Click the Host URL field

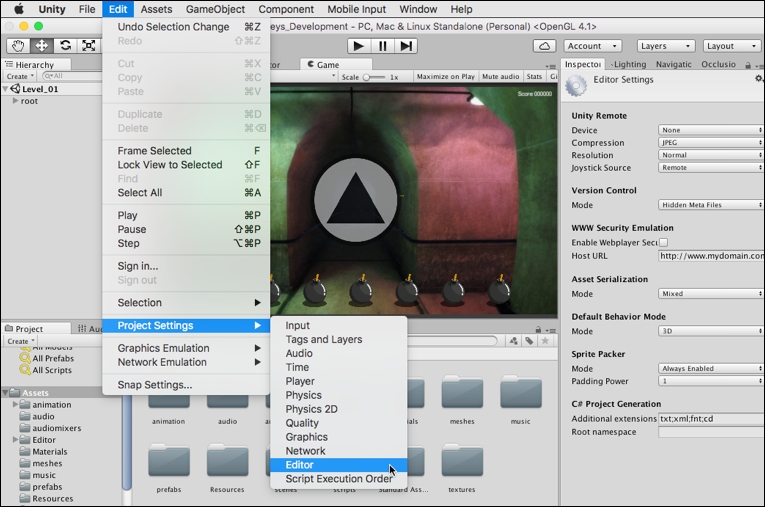[711, 256]
